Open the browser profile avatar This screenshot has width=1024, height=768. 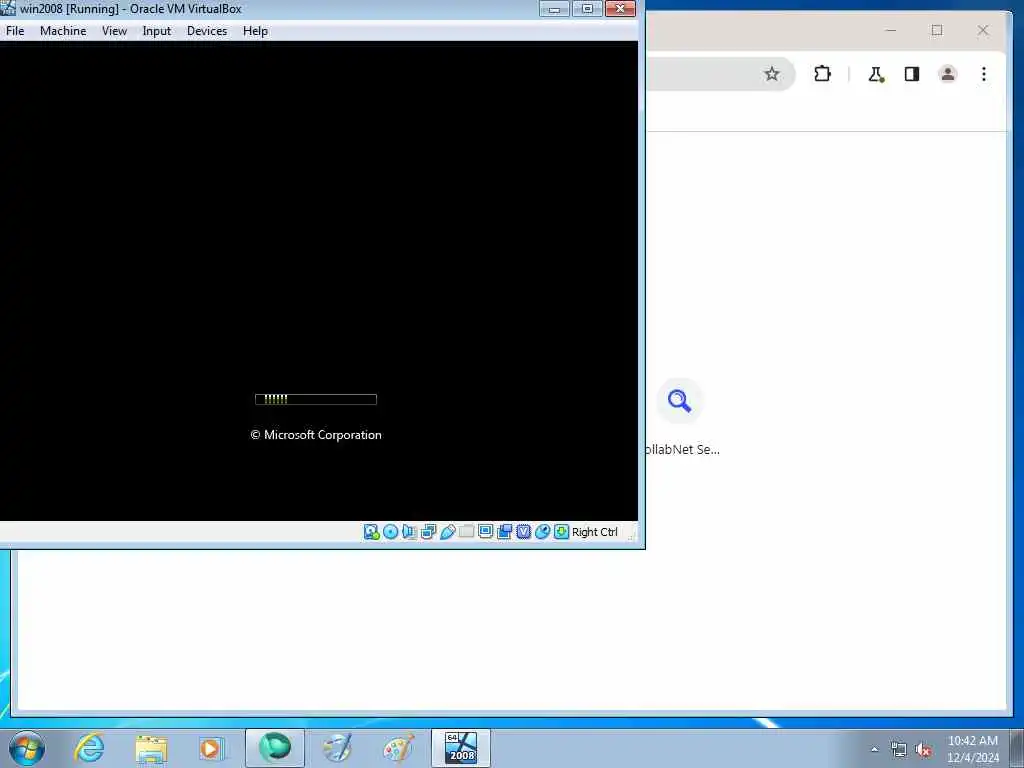(x=948, y=74)
